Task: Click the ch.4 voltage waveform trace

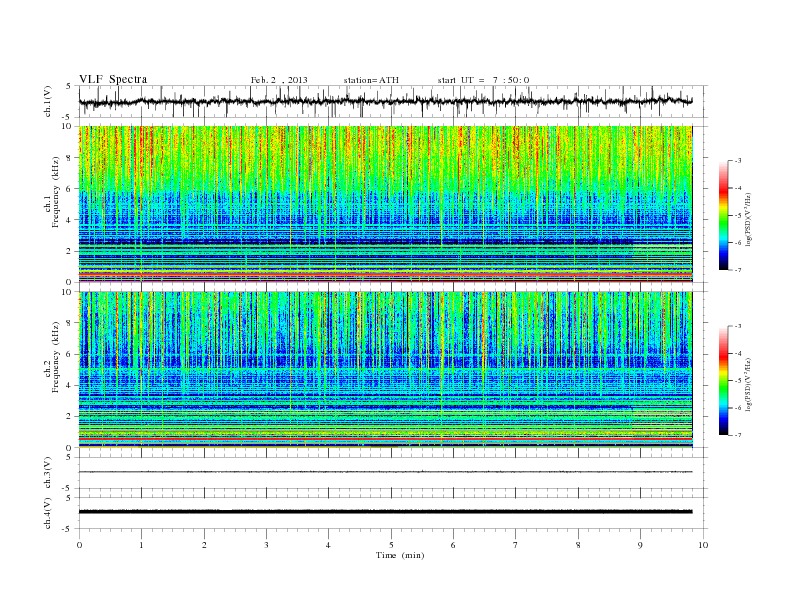Action: [385, 512]
